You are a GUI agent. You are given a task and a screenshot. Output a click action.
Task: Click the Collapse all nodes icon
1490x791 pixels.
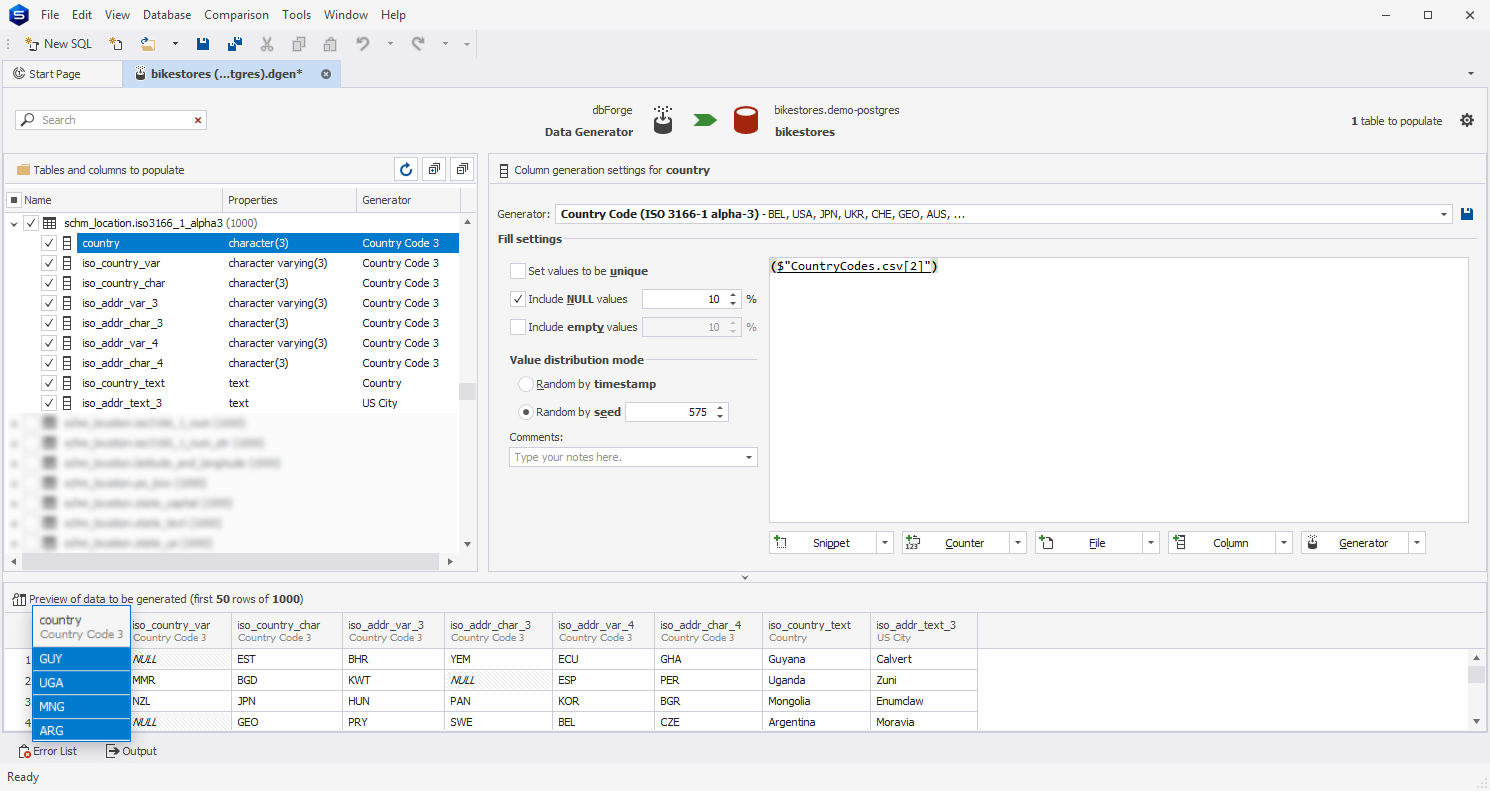pos(461,169)
